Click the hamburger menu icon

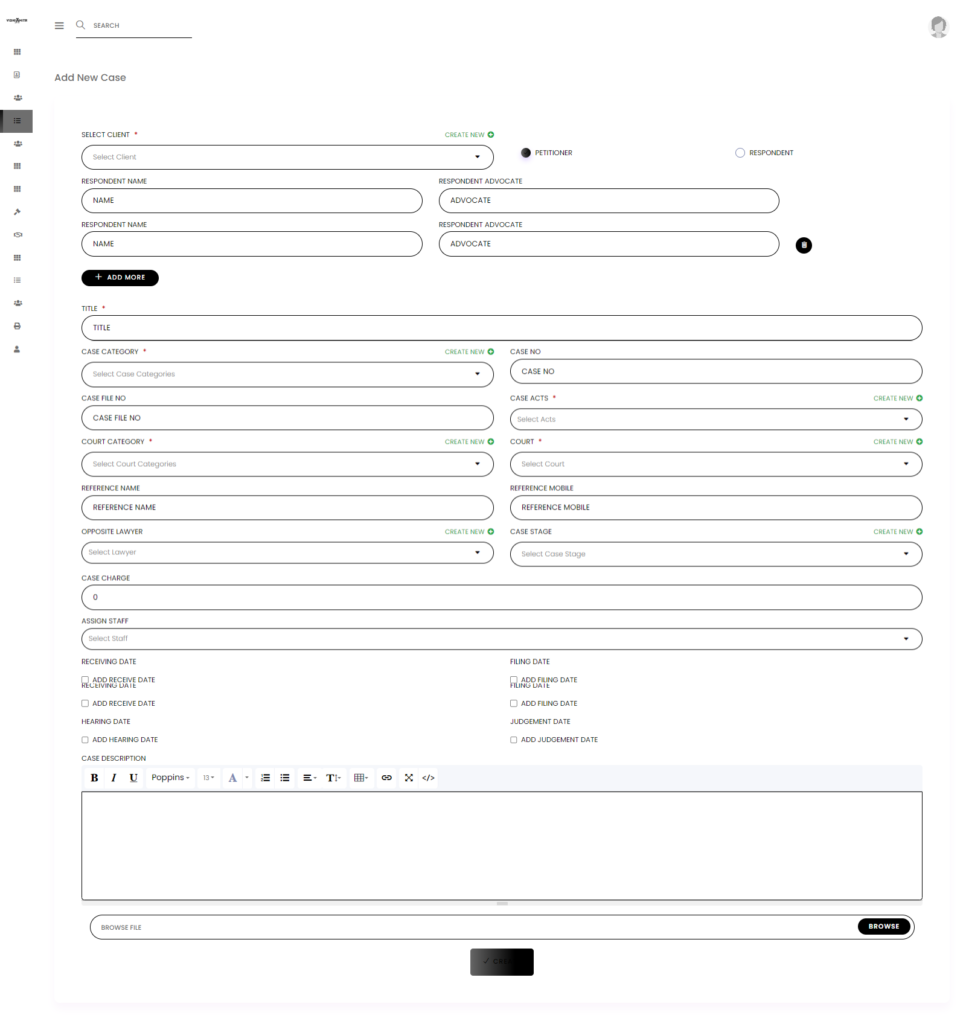(x=59, y=26)
